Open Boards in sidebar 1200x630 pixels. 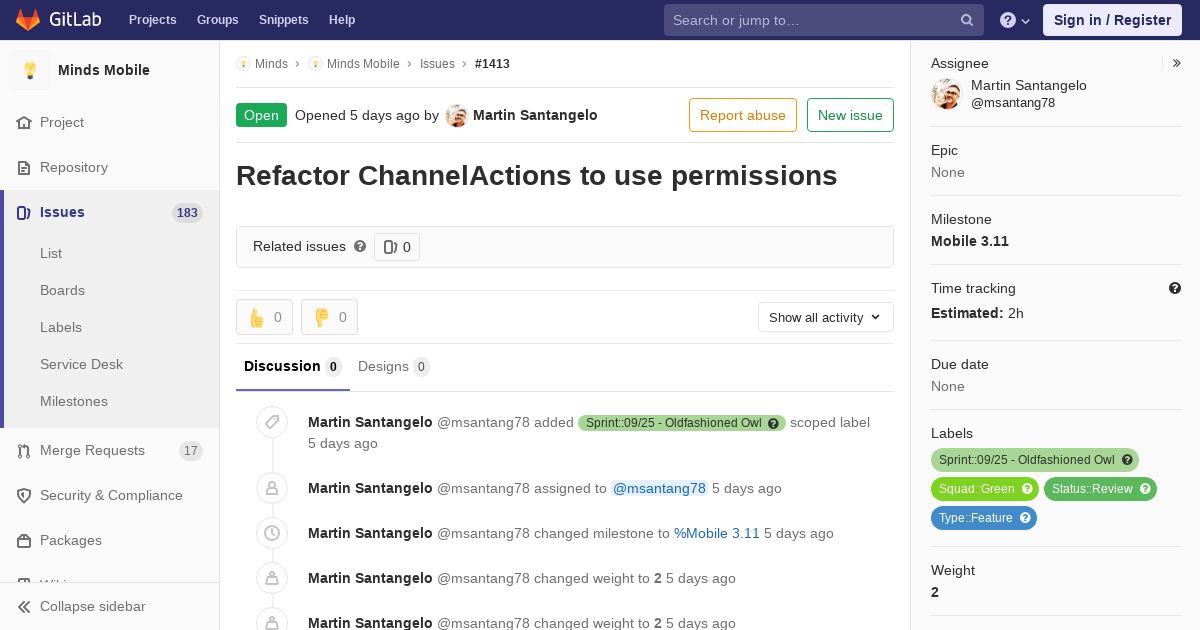[x=62, y=290]
